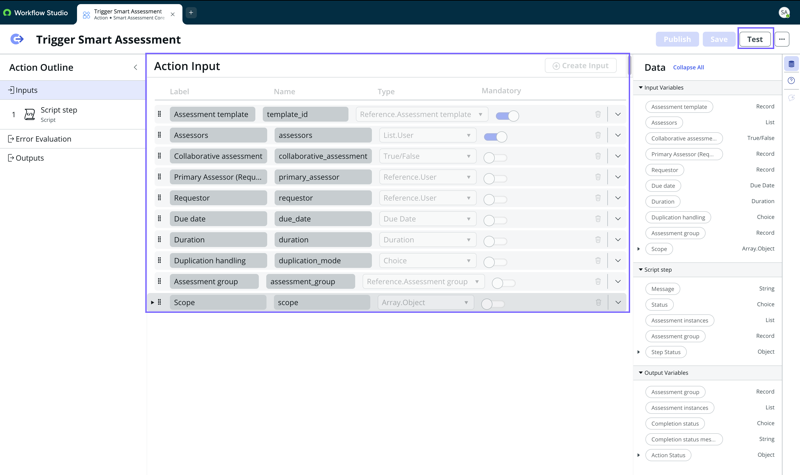
Task: Toggle mandatory for Assessment template
Action: [507, 116]
